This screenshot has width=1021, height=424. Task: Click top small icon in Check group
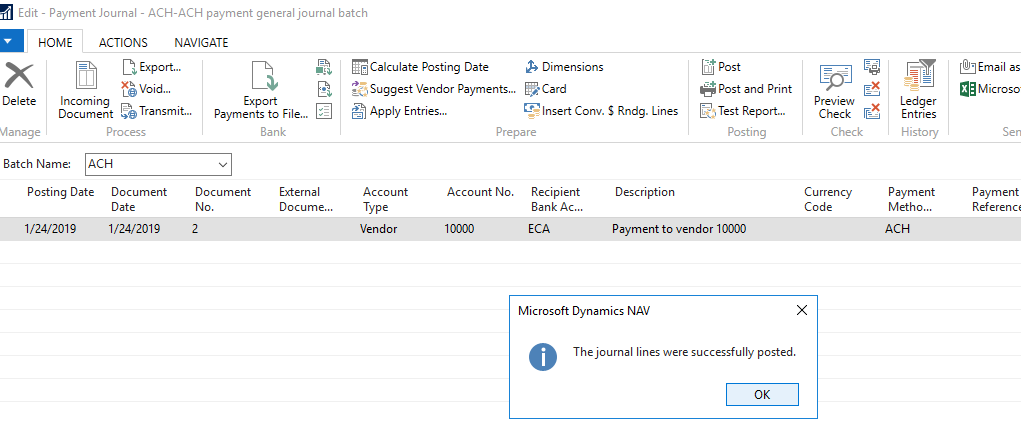(872, 66)
